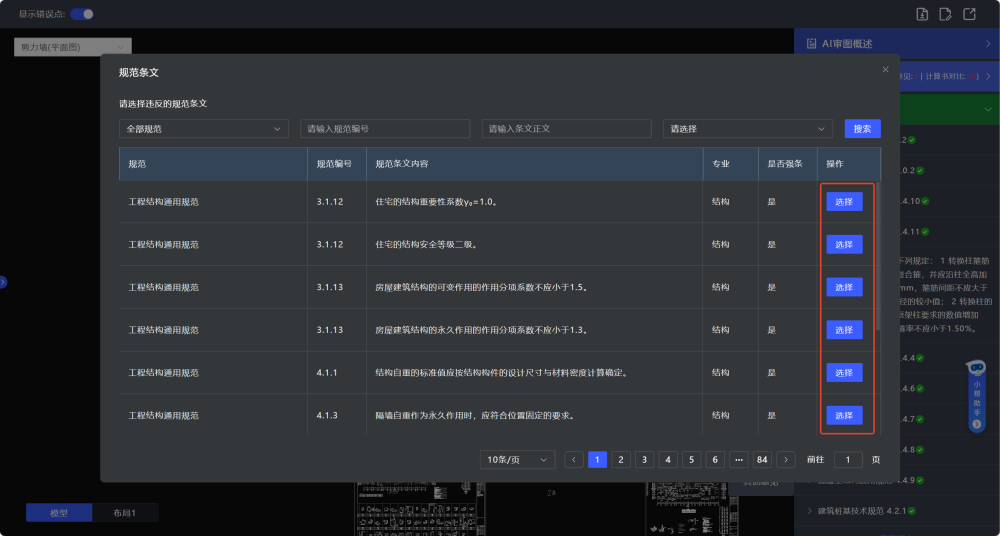
Task: Switch to the 模型 tab
Action: point(59,512)
